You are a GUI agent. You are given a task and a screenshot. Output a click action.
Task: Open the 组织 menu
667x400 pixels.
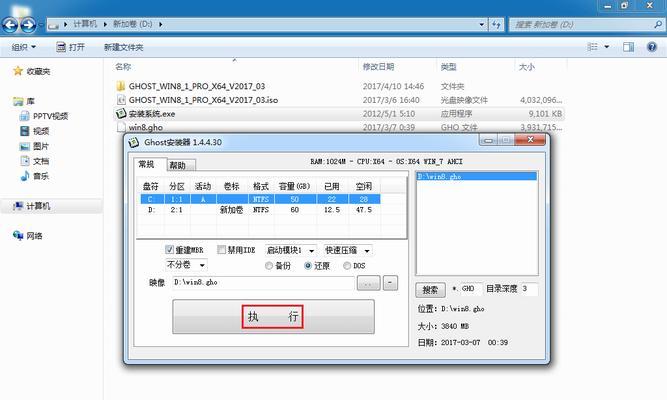[24, 47]
